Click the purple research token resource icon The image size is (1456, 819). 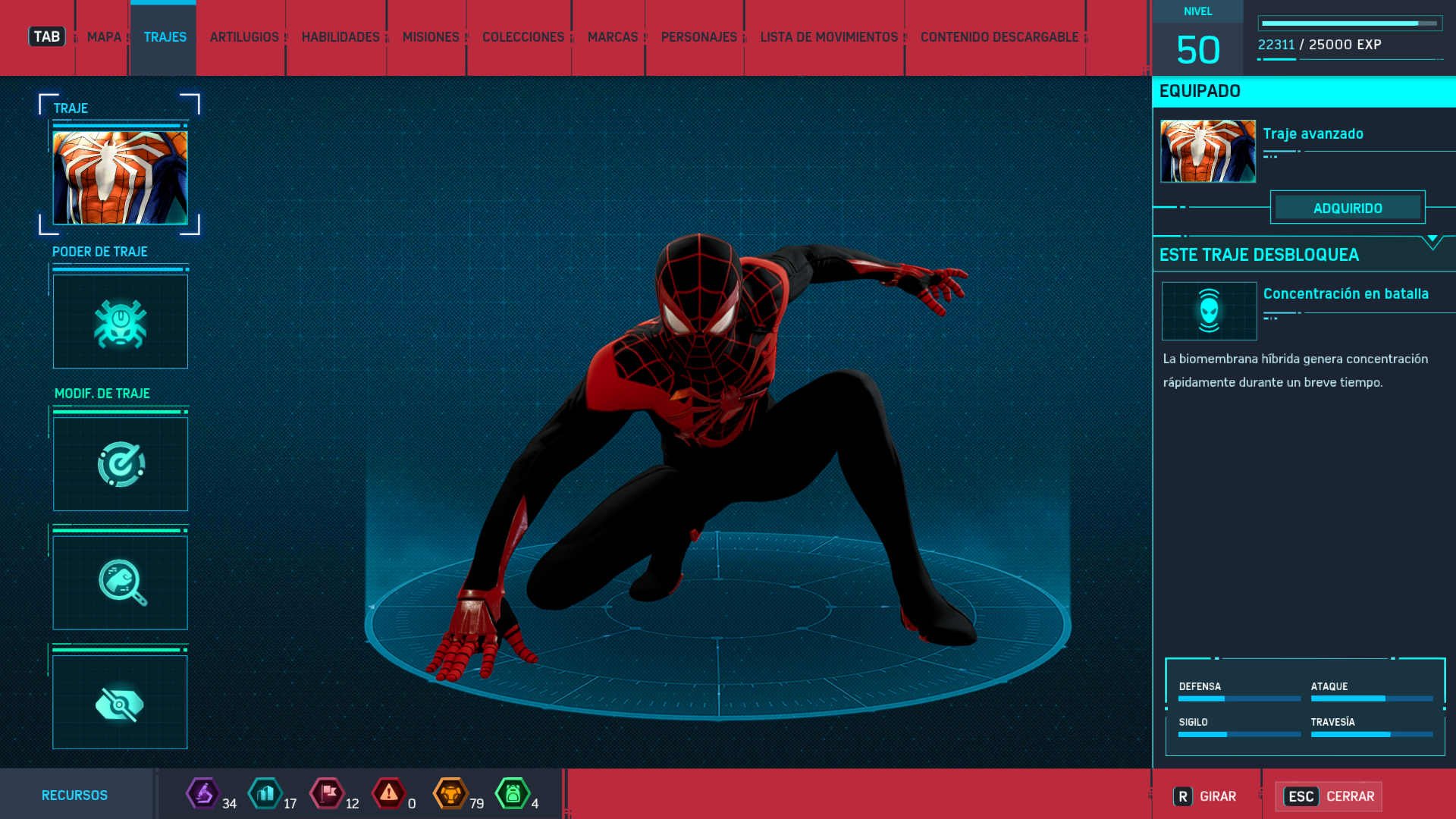pyautogui.click(x=202, y=794)
